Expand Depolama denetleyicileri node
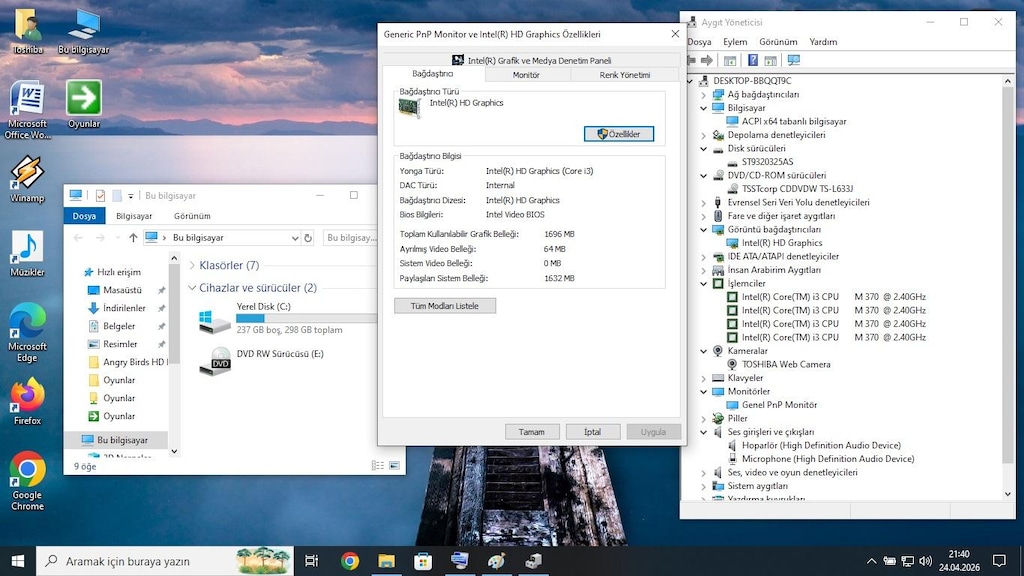1024x576 pixels. pos(703,135)
